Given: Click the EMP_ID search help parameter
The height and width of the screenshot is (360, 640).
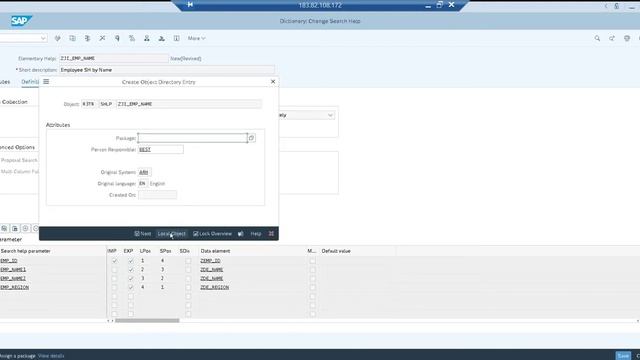Looking at the screenshot, I should 9,260.
